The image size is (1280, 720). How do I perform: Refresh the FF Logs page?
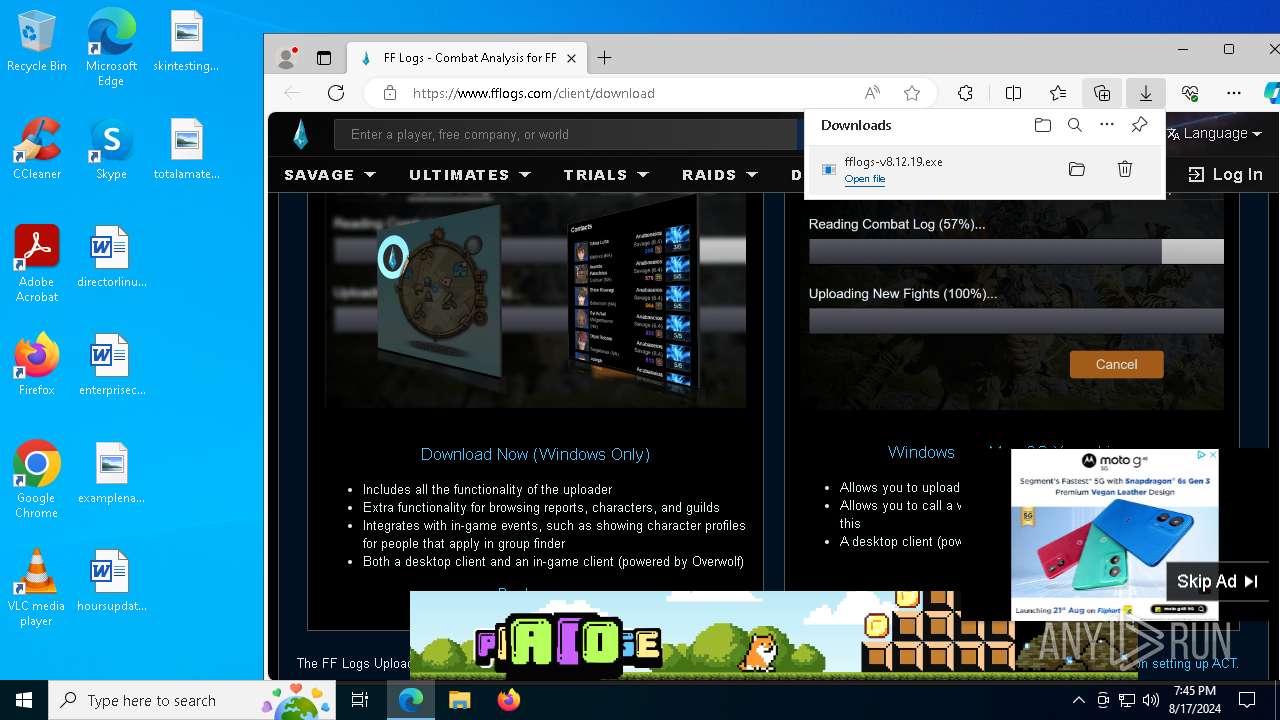[336, 93]
